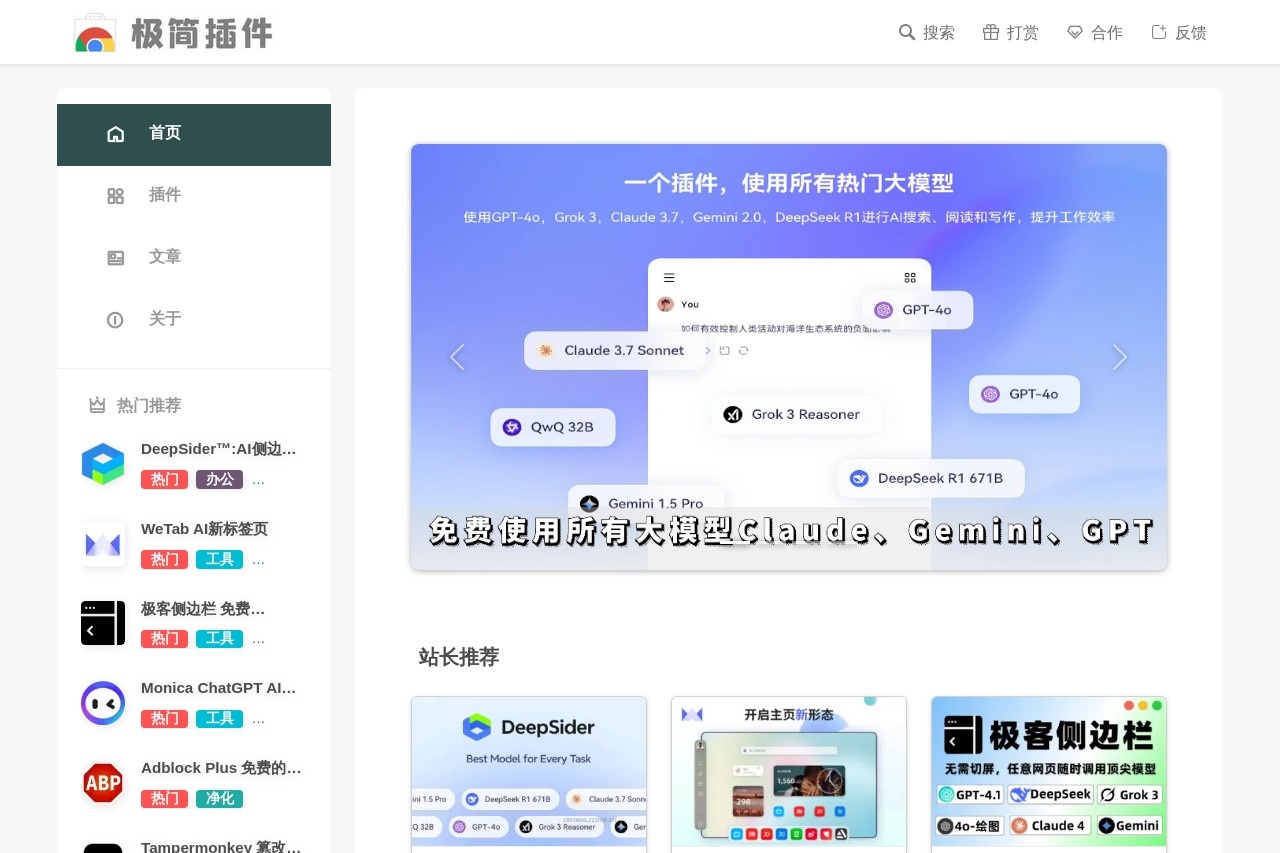
Task: Click the info icon beside 关于
Action: coord(116,320)
